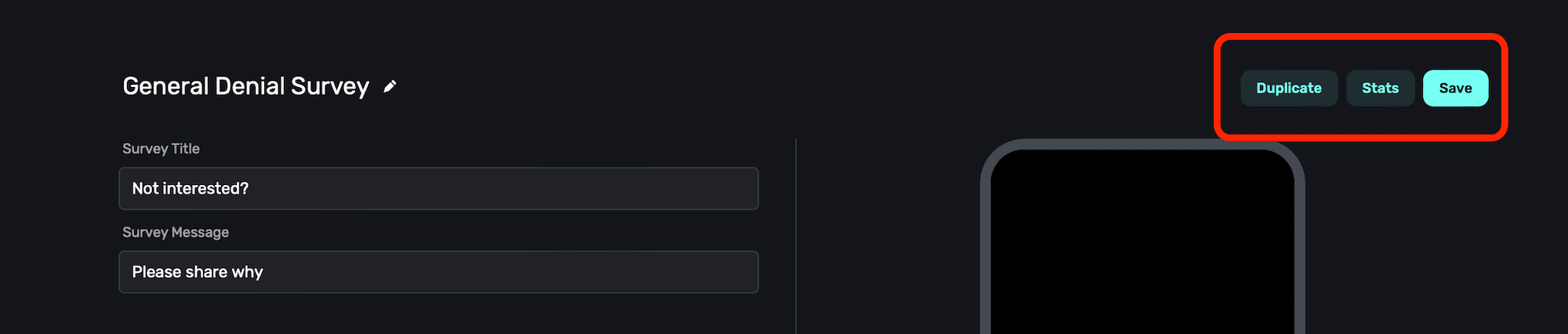The image size is (1568, 334).
Task: Click the word "Survey" in the heading
Action: [330, 86]
